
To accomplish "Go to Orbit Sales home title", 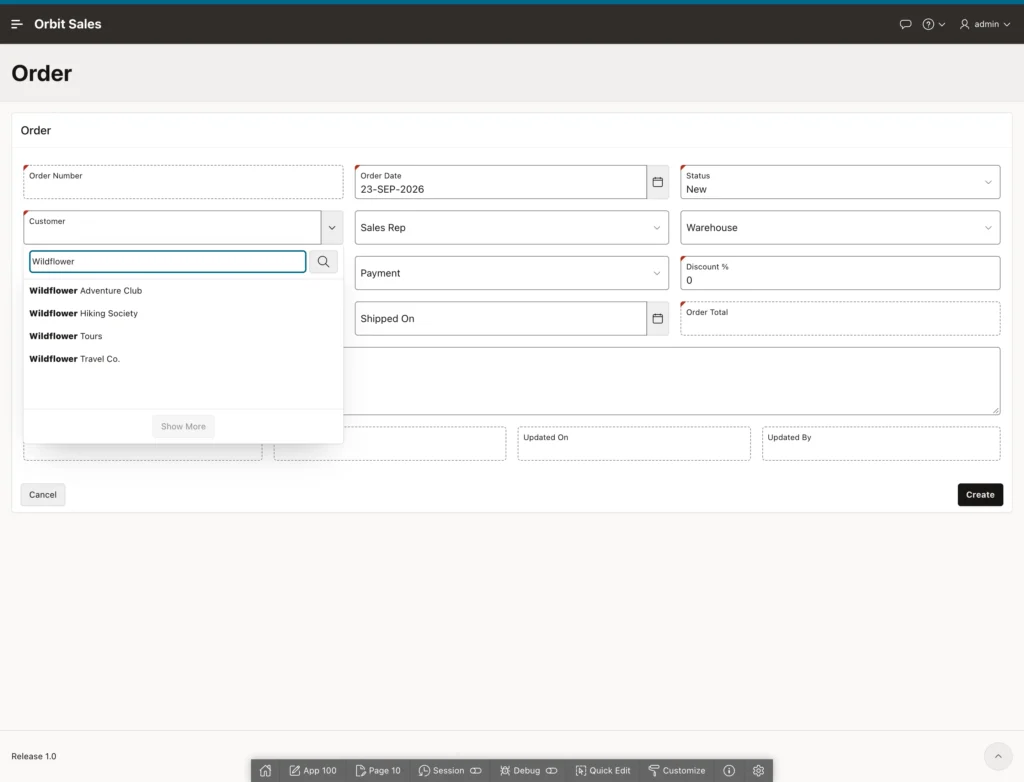I will [68, 24].
